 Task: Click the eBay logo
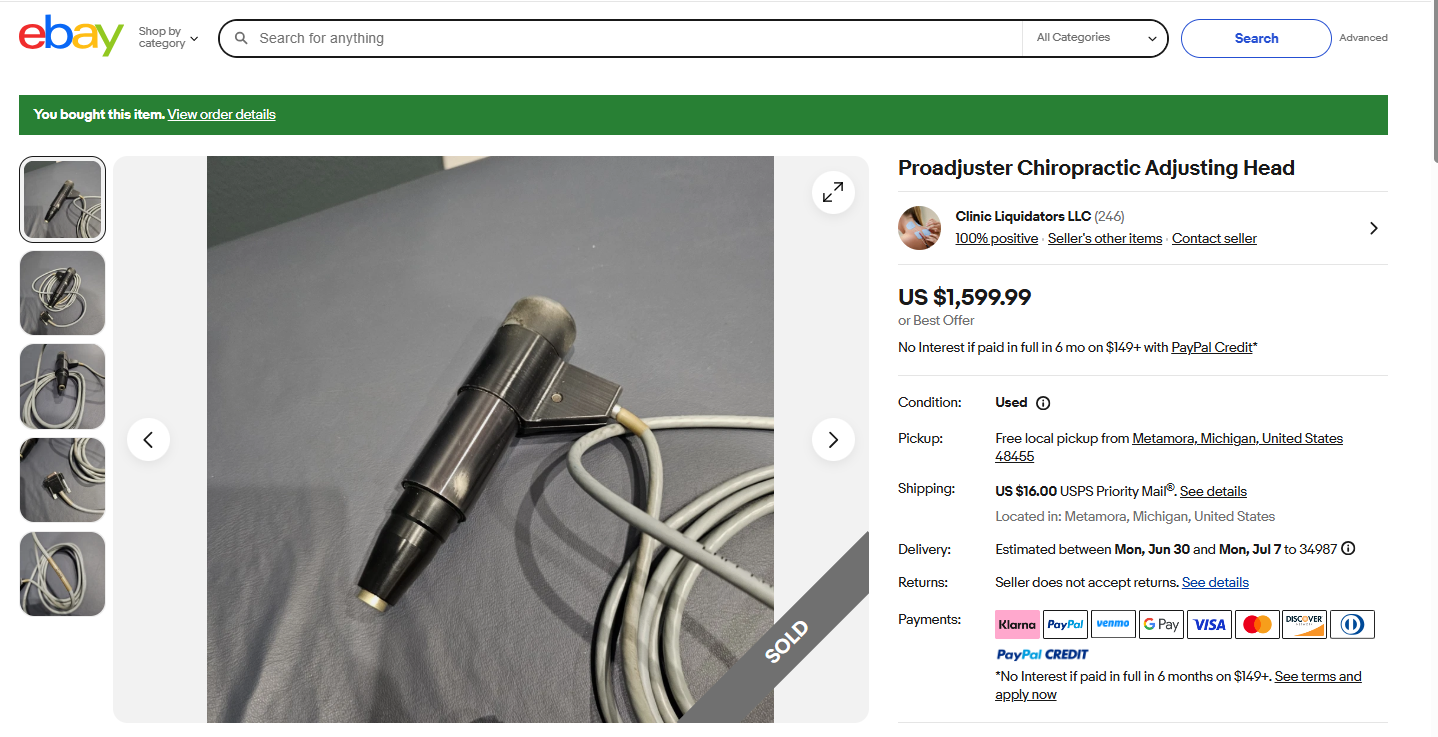pyautogui.click(x=71, y=36)
